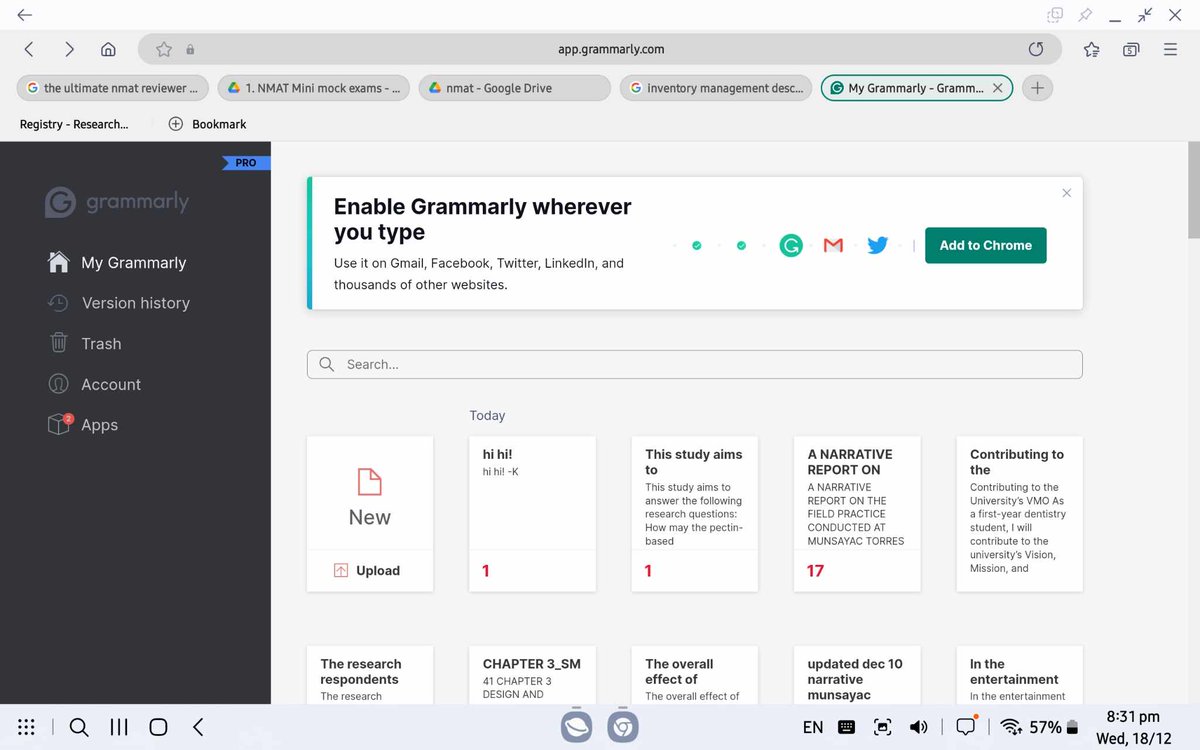The image size is (1200, 750).
Task: Click the Account person icon
Action: (x=59, y=384)
